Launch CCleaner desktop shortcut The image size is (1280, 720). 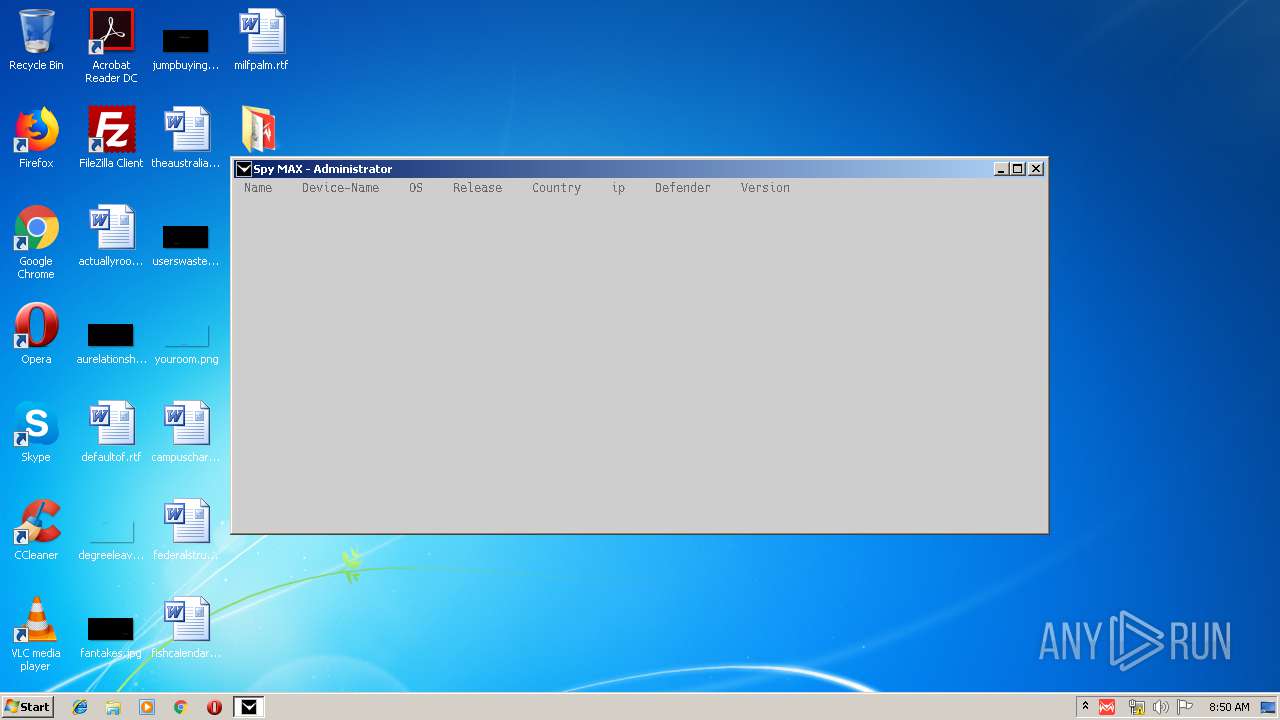pyautogui.click(x=36, y=530)
